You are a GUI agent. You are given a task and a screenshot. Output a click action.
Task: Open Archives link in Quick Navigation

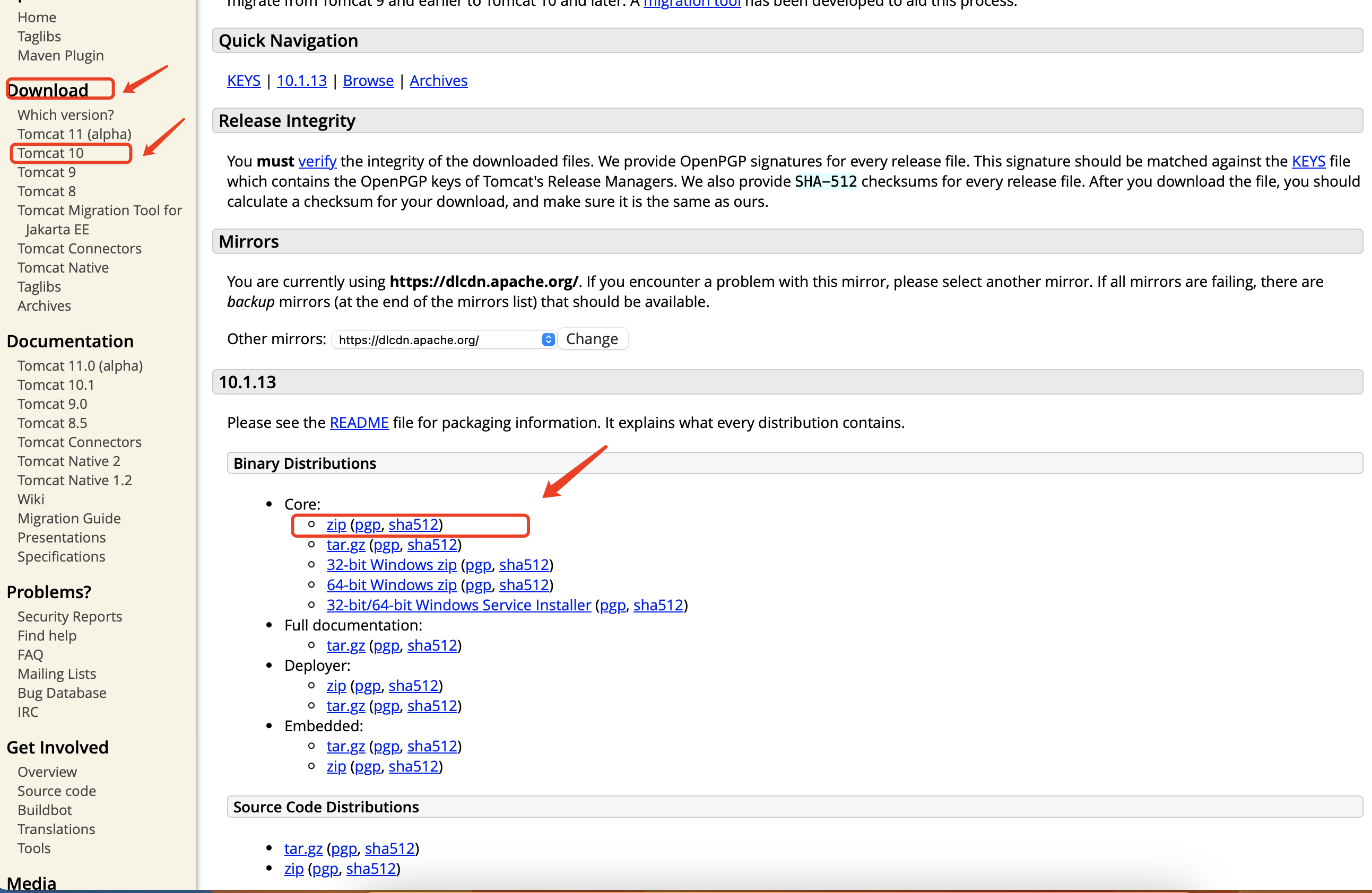pos(439,81)
